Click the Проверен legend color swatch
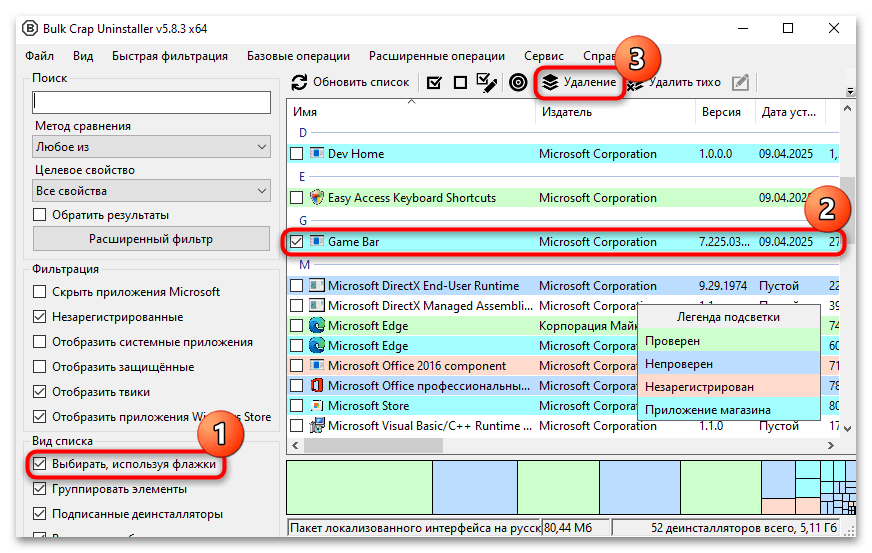Screen dimensions: 872x553 coord(729,340)
